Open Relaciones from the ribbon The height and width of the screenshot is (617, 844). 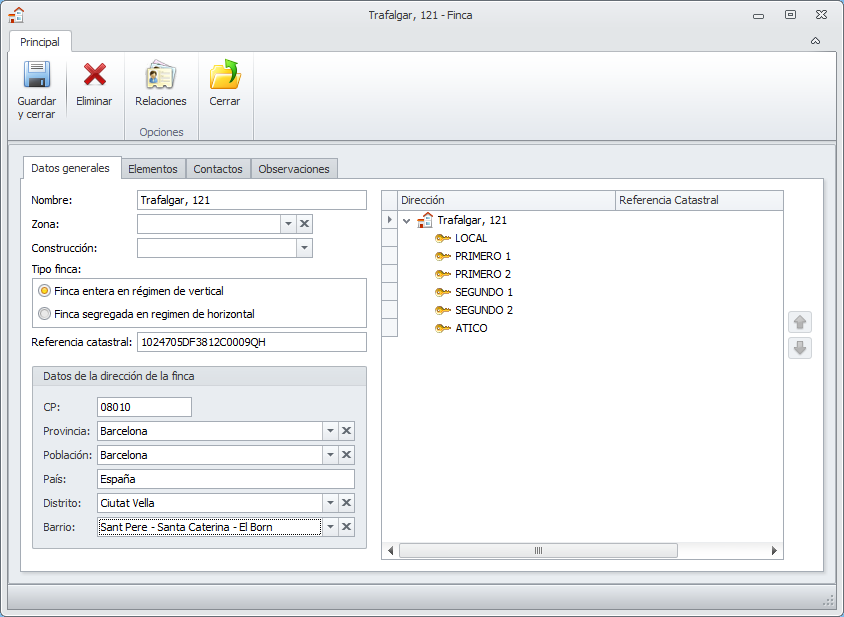(x=160, y=76)
